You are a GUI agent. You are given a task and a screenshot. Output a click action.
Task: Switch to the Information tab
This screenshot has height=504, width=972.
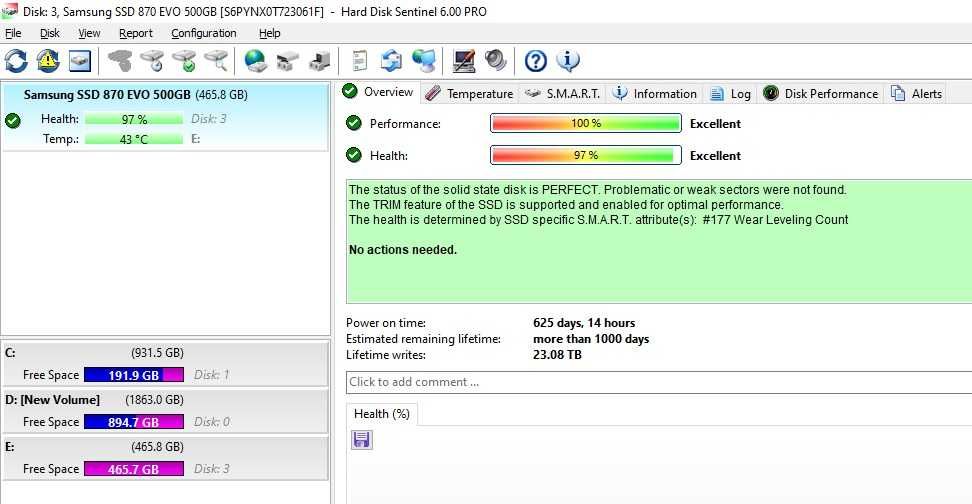[x=655, y=94]
